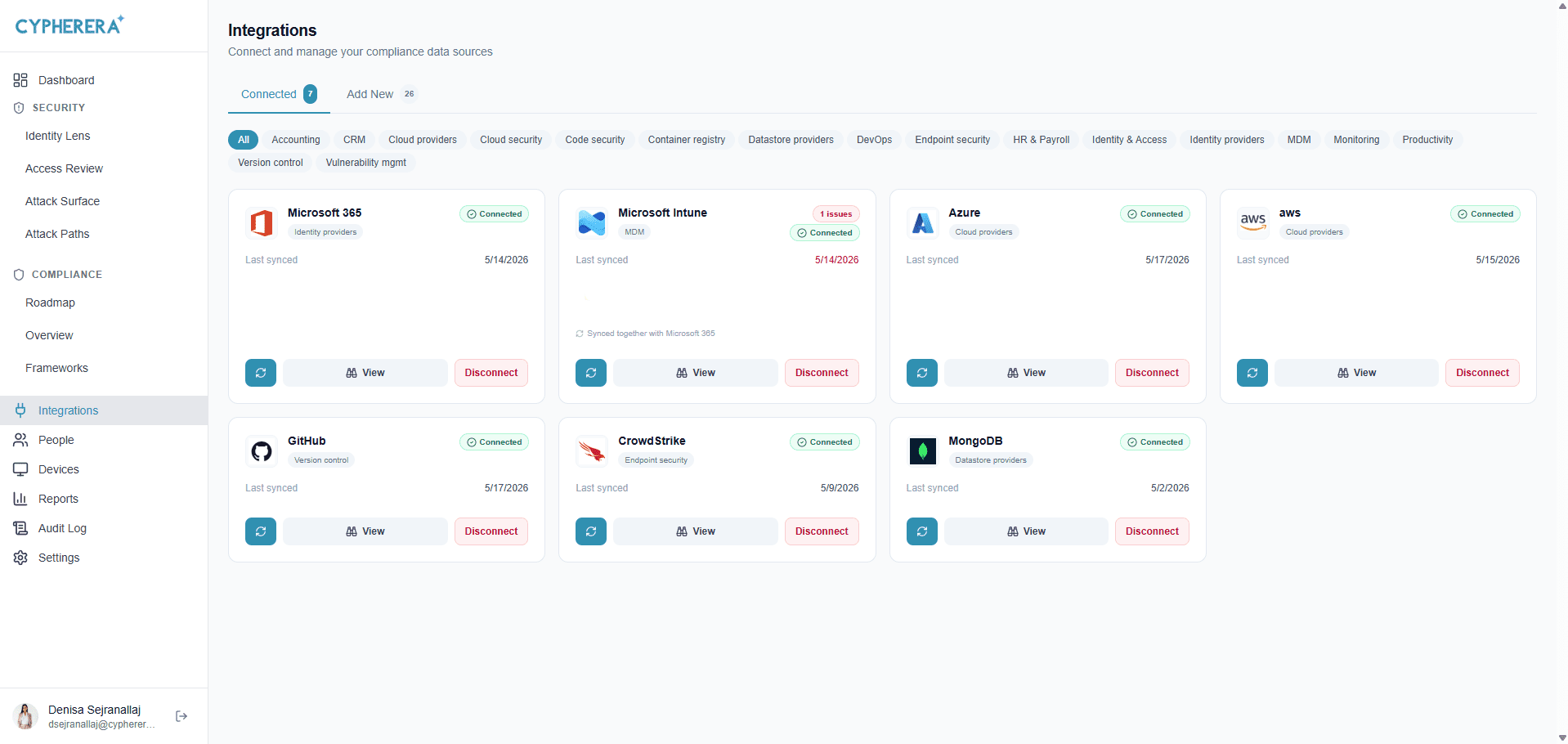Open the compliance Overview page
Viewport: 1568px width, 744px height.
point(49,335)
